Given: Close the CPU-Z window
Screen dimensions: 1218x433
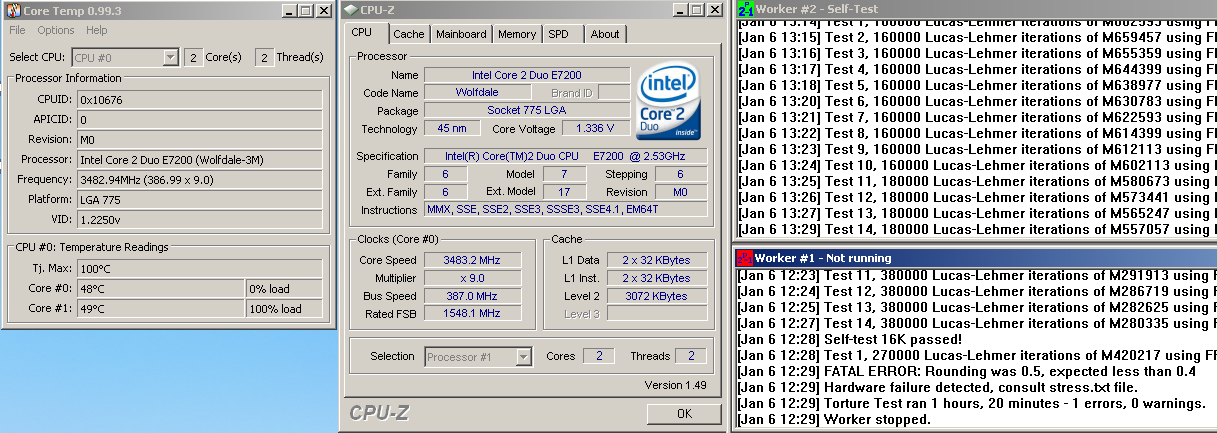Looking at the screenshot, I should click(715, 10).
